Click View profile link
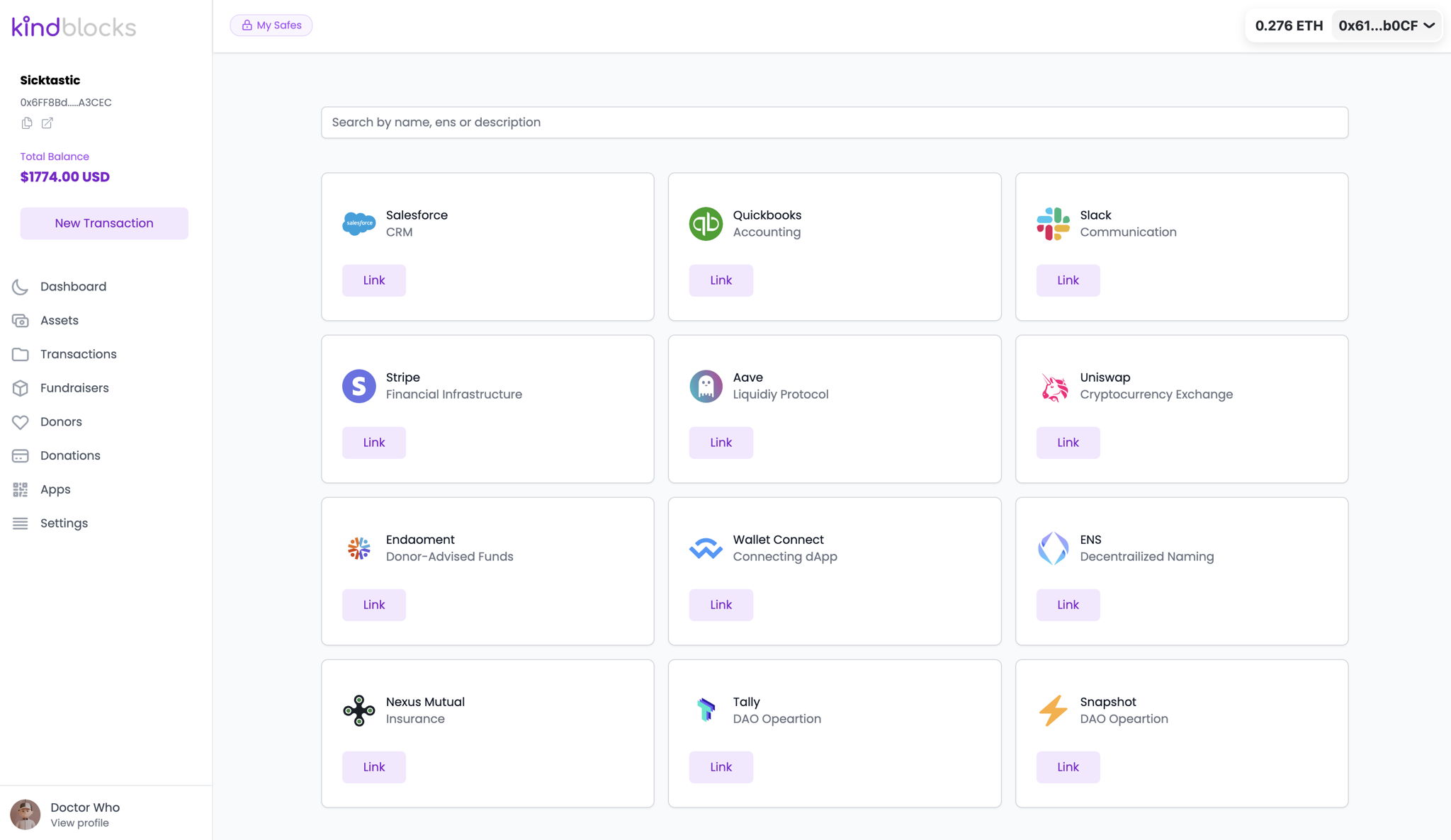Image resolution: width=1451 pixels, height=840 pixels. (79, 823)
